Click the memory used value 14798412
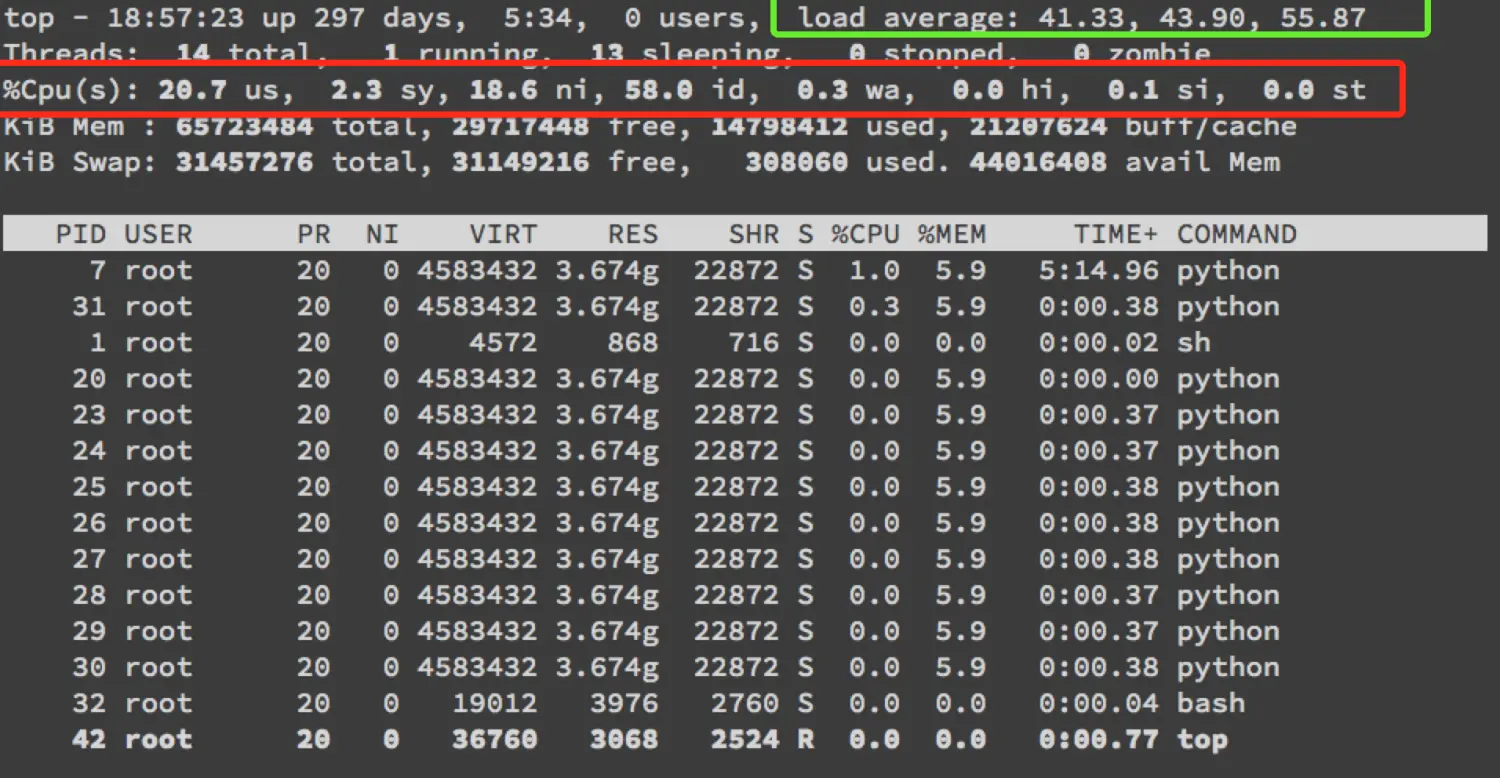This screenshot has width=1500, height=778. point(780,126)
